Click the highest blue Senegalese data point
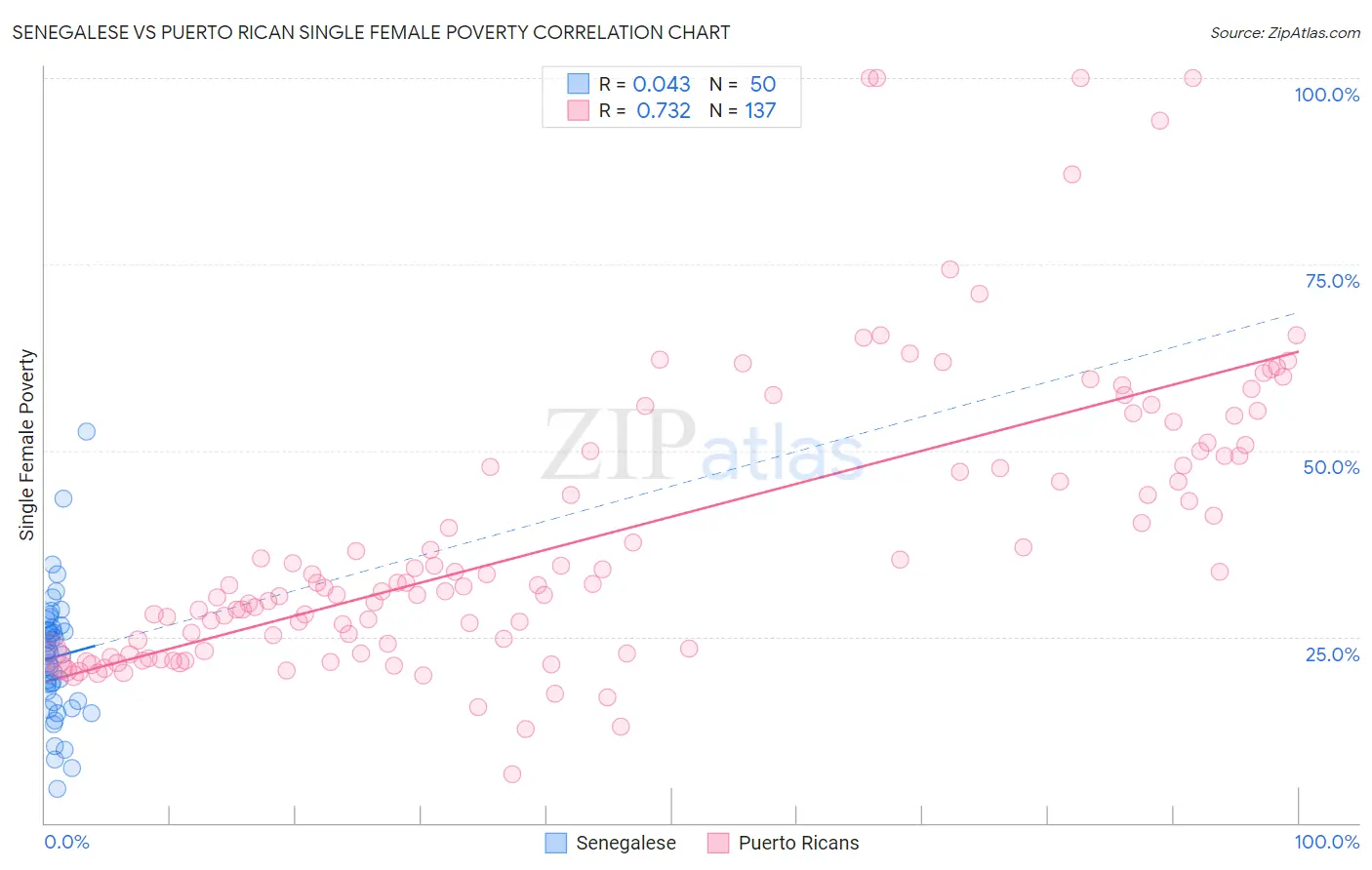Viewport: 1372px width, 870px height. tap(86, 431)
